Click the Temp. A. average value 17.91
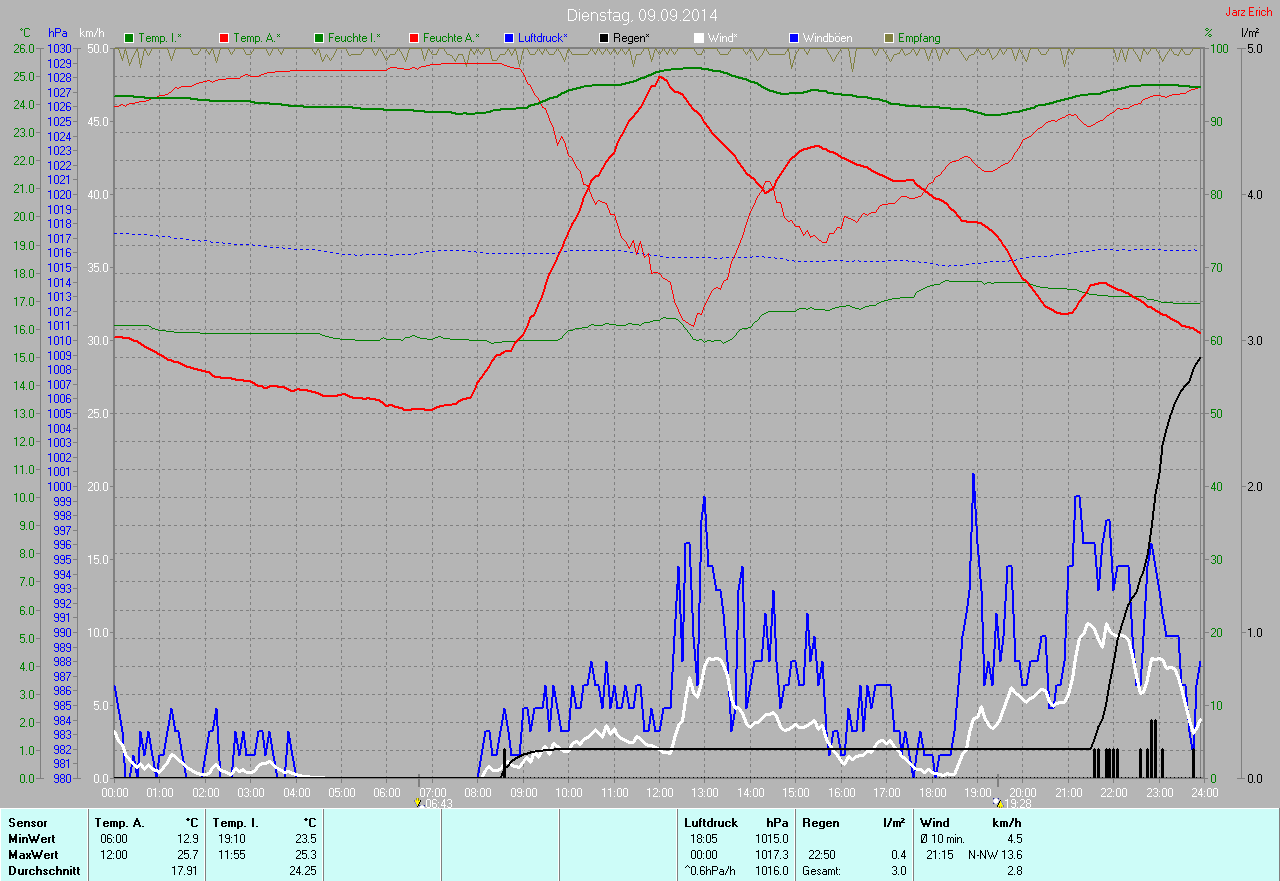Viewport: 1280px width, 881px height. (x=184, y=871)
